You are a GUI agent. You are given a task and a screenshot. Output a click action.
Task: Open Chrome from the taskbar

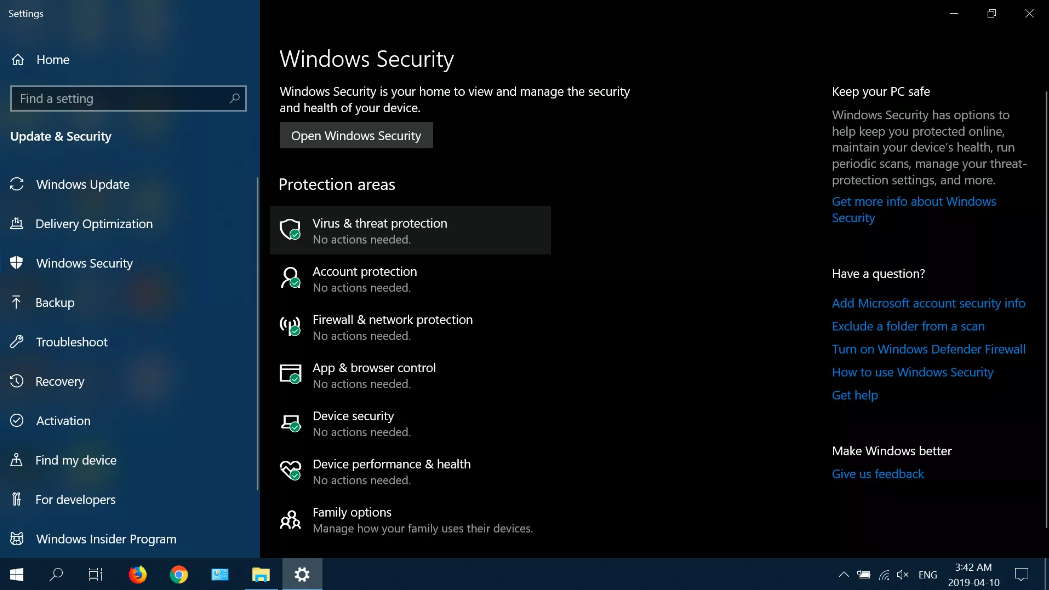pos(179,575)
